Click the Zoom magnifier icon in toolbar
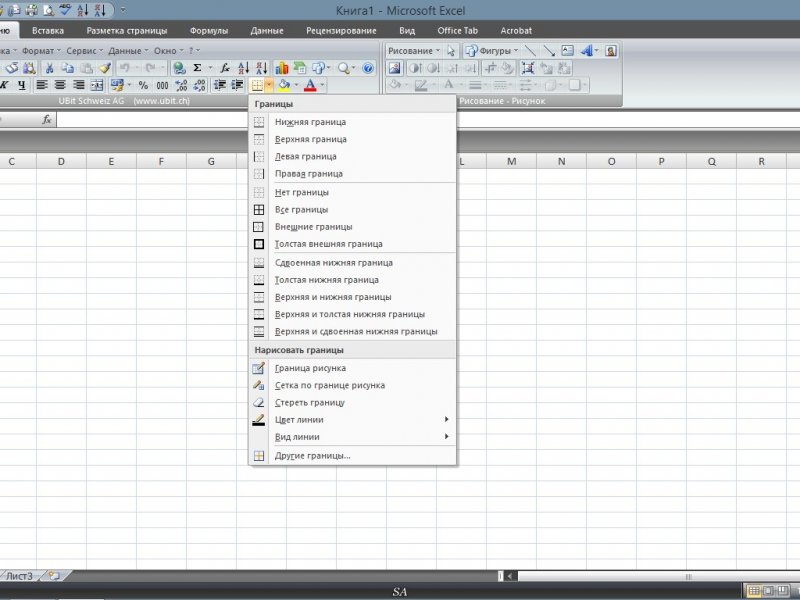 point(343,68)
